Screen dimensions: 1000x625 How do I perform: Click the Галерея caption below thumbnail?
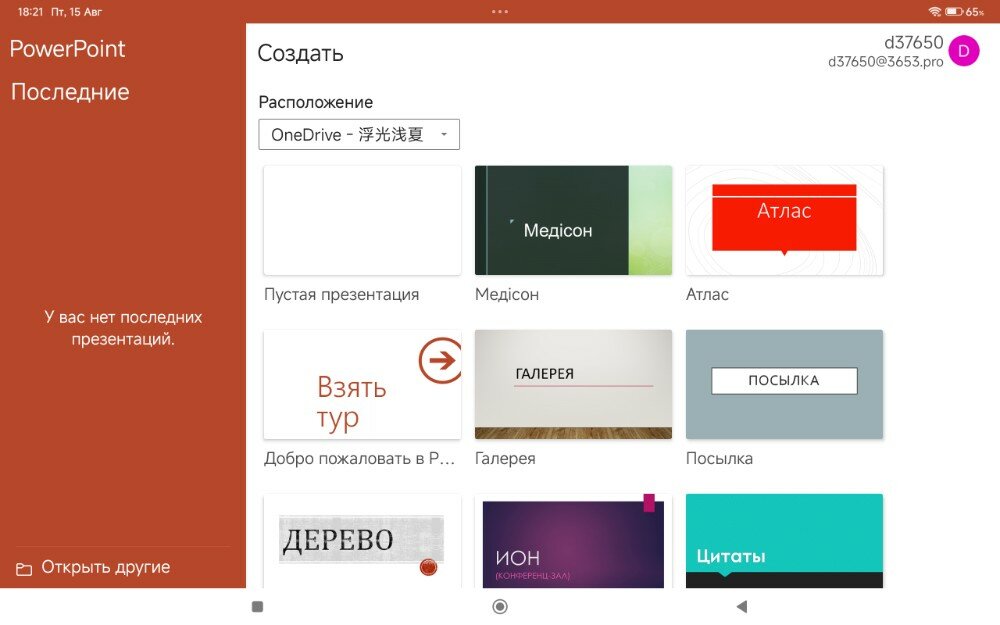pos(505,459)
